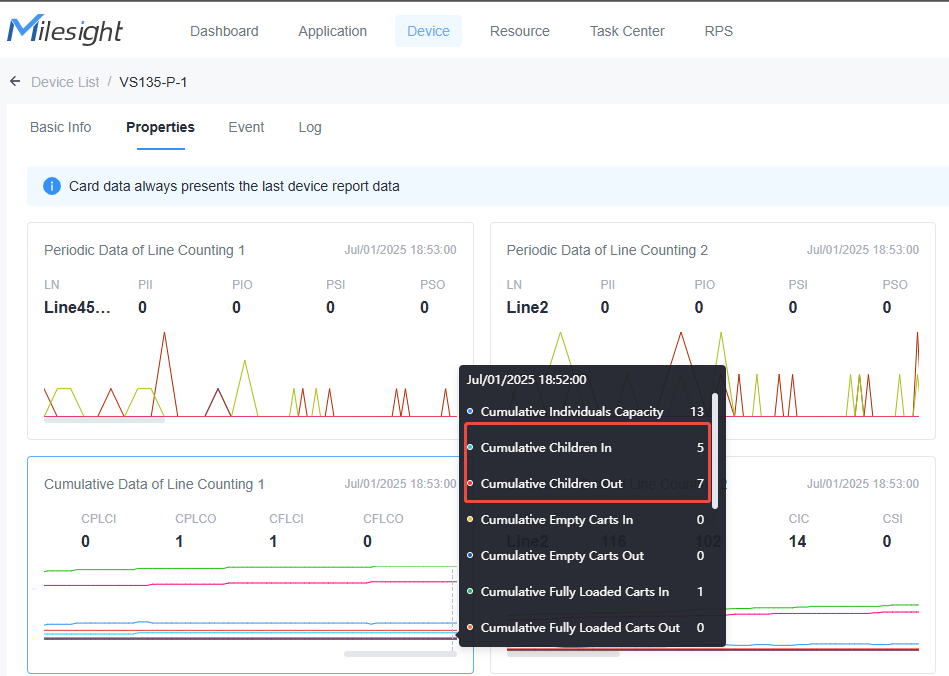The image size is (949, 676).
Task: Select the Properties tab
Action: click(160, 127)
